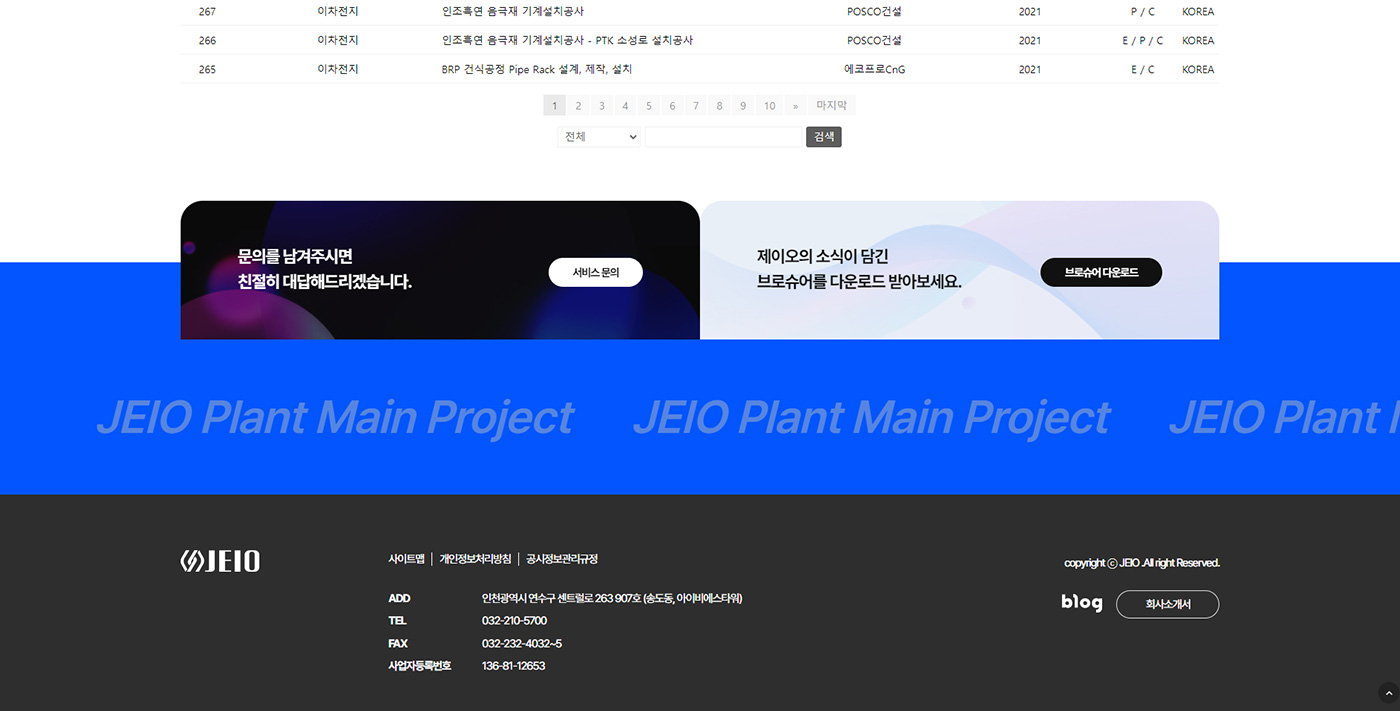Open the 개인정보처리방침 footer link
1400x711 pixels.
tap(475, 559)
